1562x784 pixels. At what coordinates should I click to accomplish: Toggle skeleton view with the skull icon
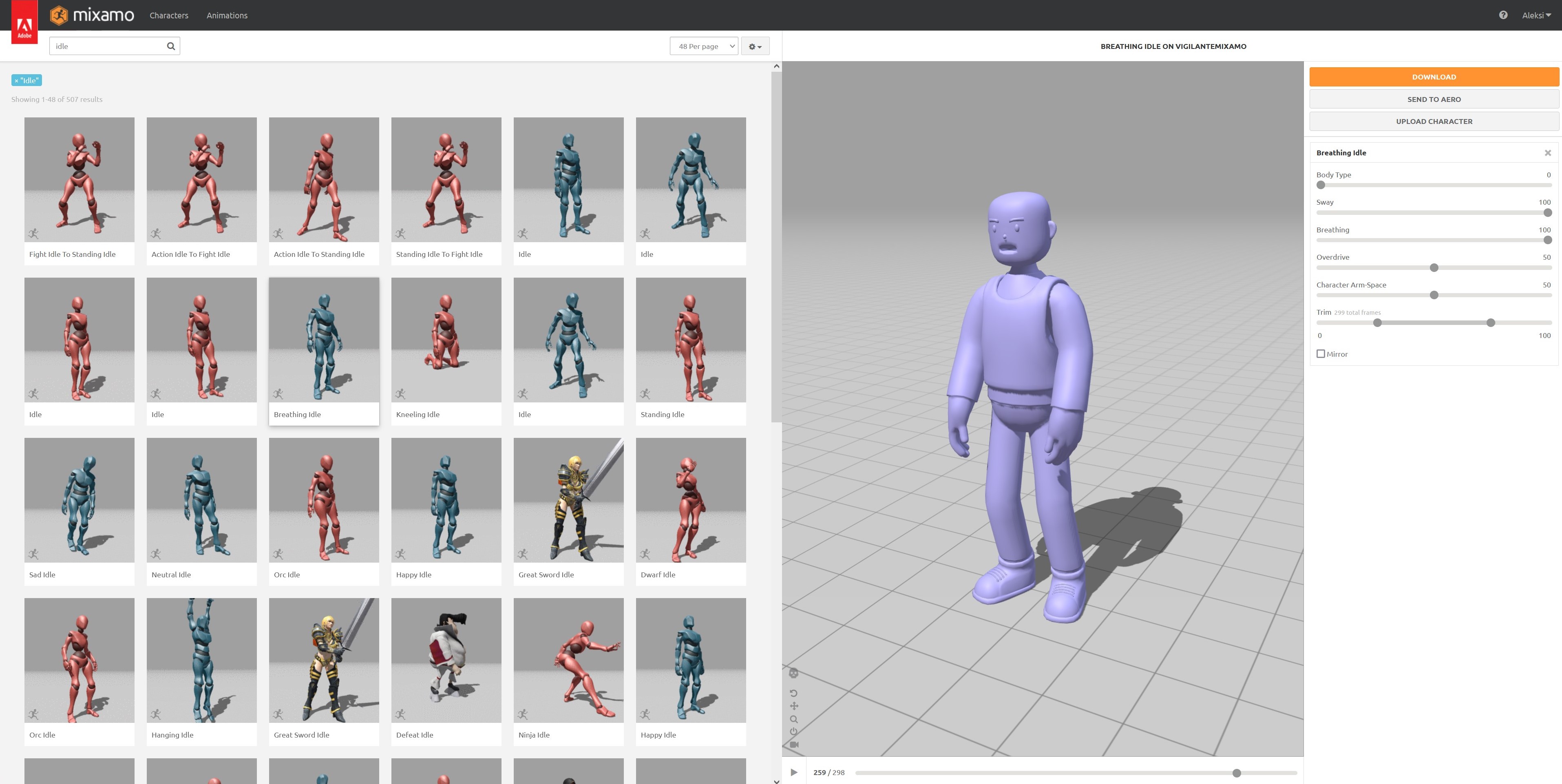[x=793, y=673]
